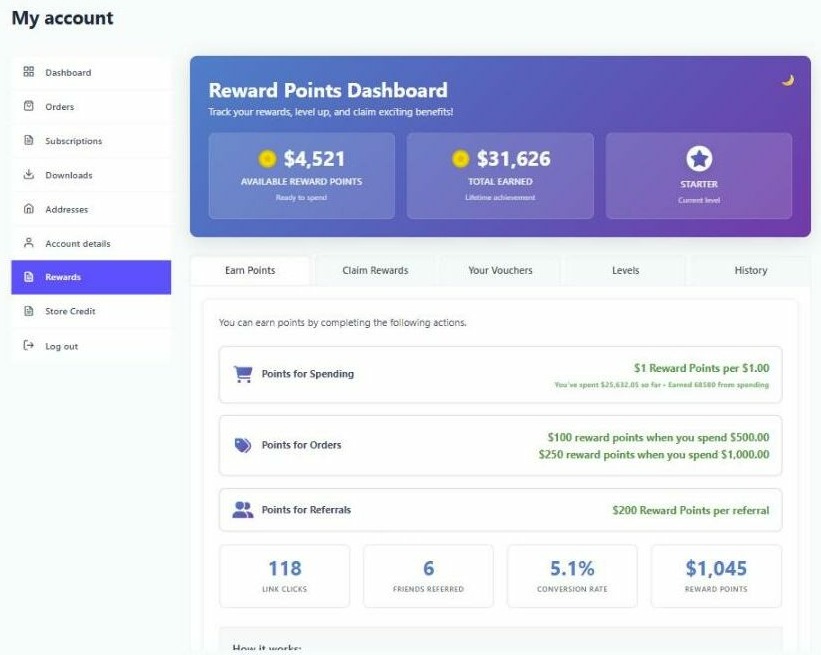Click the gold coin beside $31,626
The height and width of the screenshot is (655, 821).
460,159
